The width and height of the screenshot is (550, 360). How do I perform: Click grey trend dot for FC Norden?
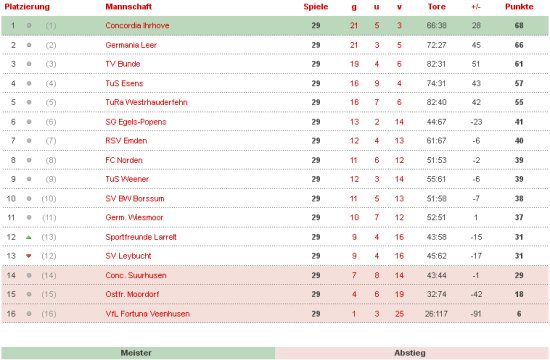29,160
